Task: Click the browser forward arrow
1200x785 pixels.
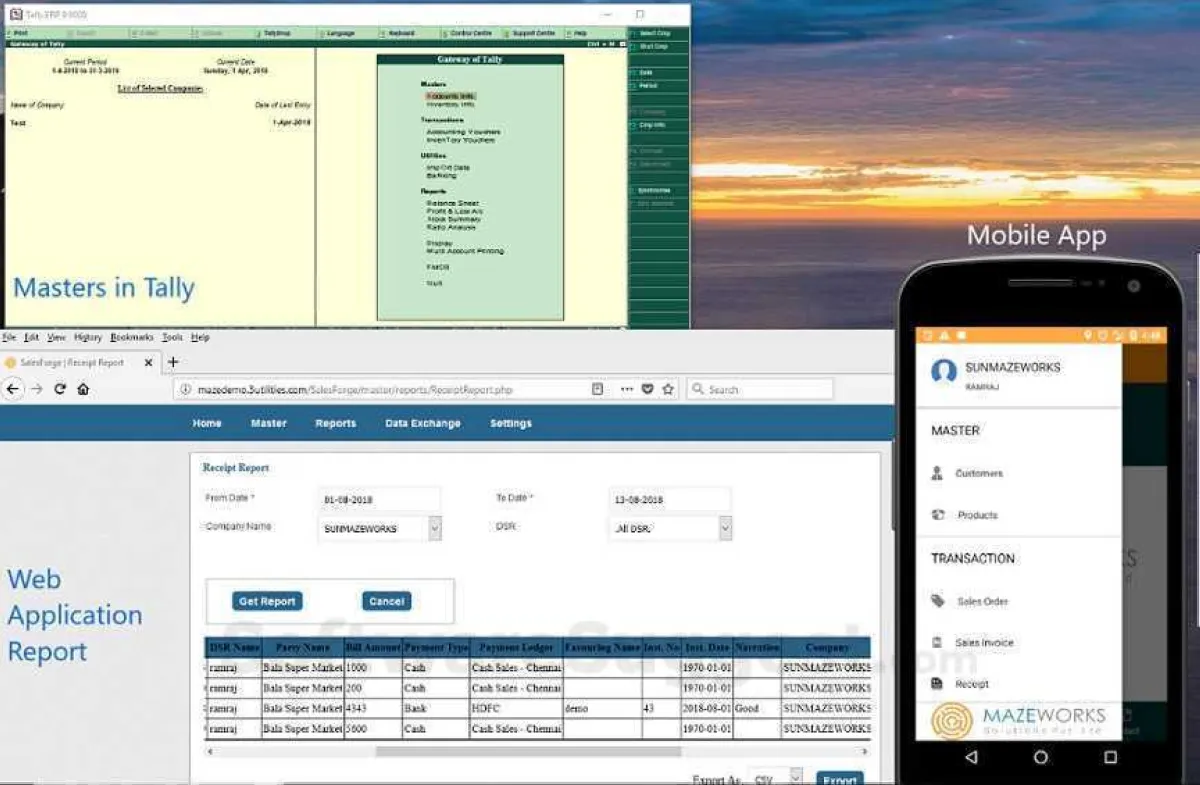Action: point(37,389)
